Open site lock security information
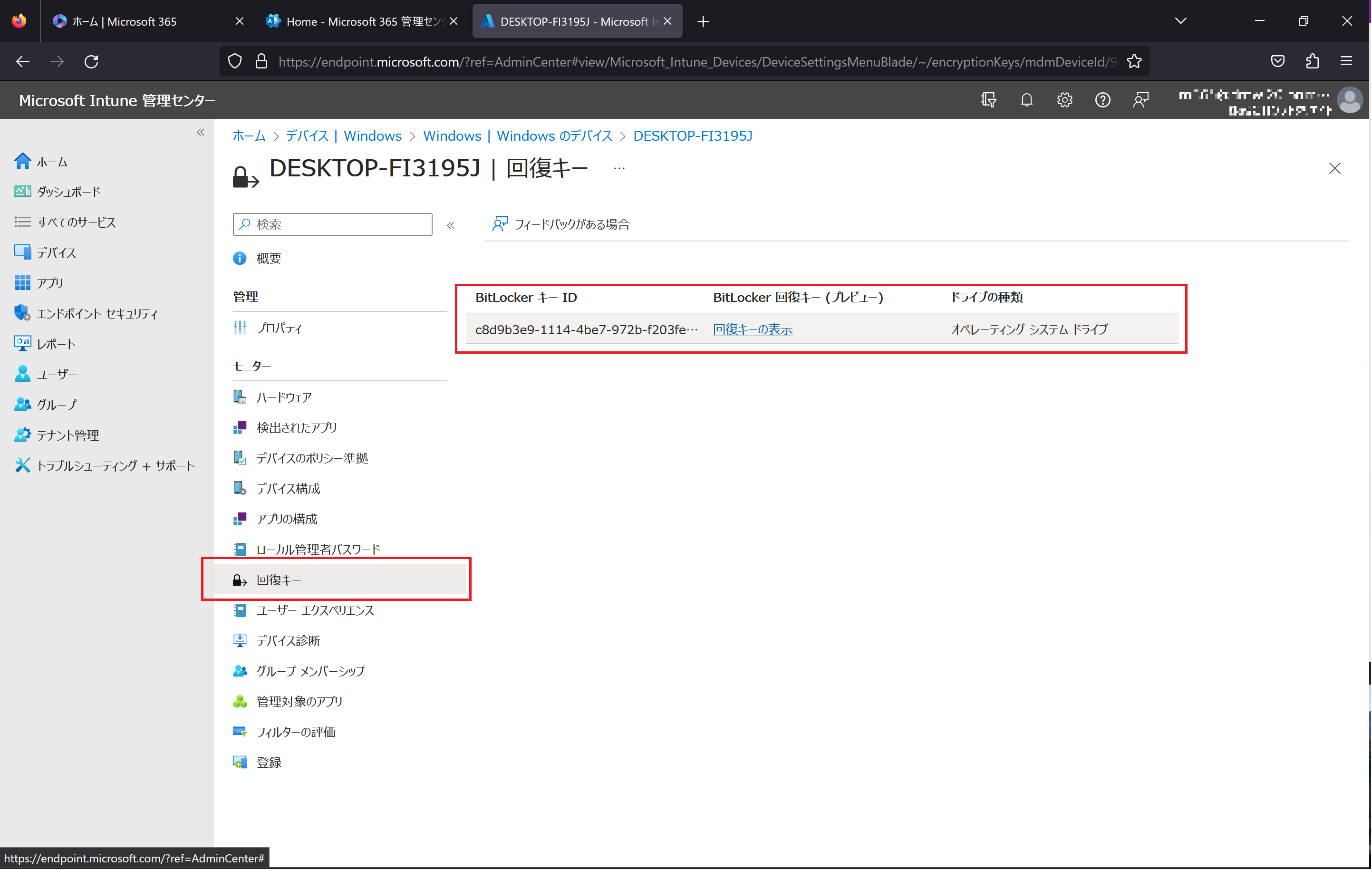 pos(261,61)
